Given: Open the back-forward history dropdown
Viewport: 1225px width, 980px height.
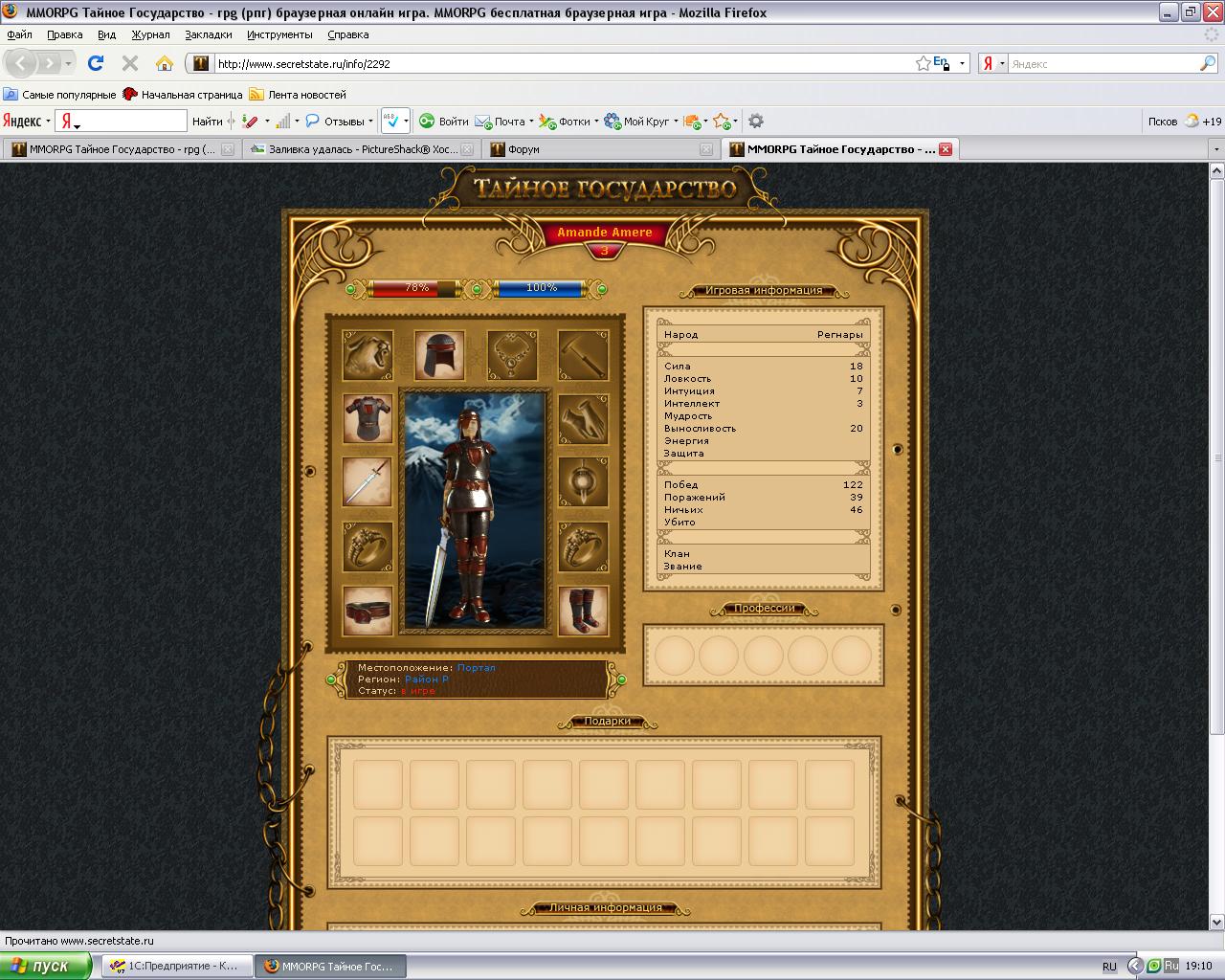Looking at the screenshot, I should click(x=68, y=63).
